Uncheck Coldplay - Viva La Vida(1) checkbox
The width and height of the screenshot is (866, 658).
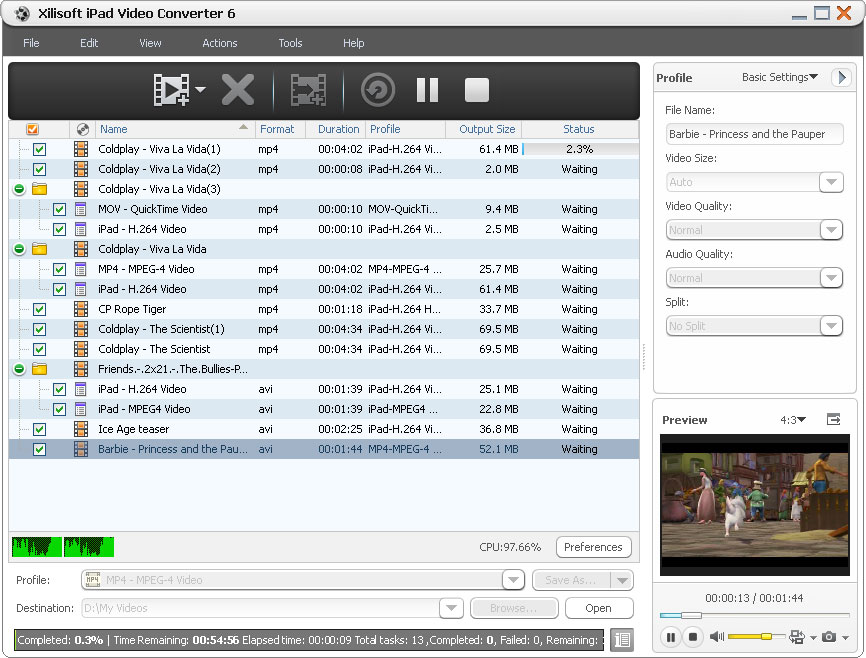[x=39, y=149]
